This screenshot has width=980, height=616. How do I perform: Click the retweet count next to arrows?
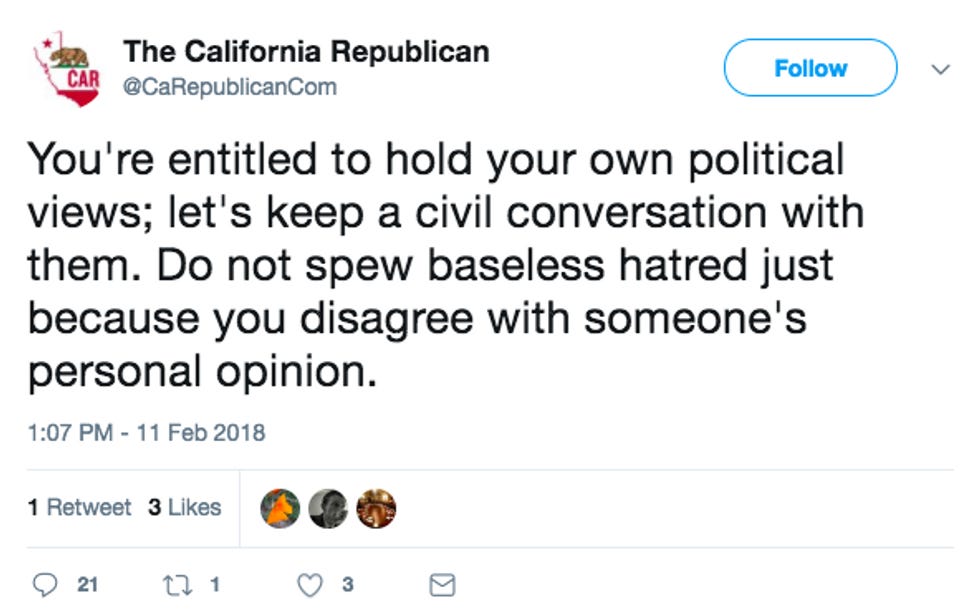215,585
